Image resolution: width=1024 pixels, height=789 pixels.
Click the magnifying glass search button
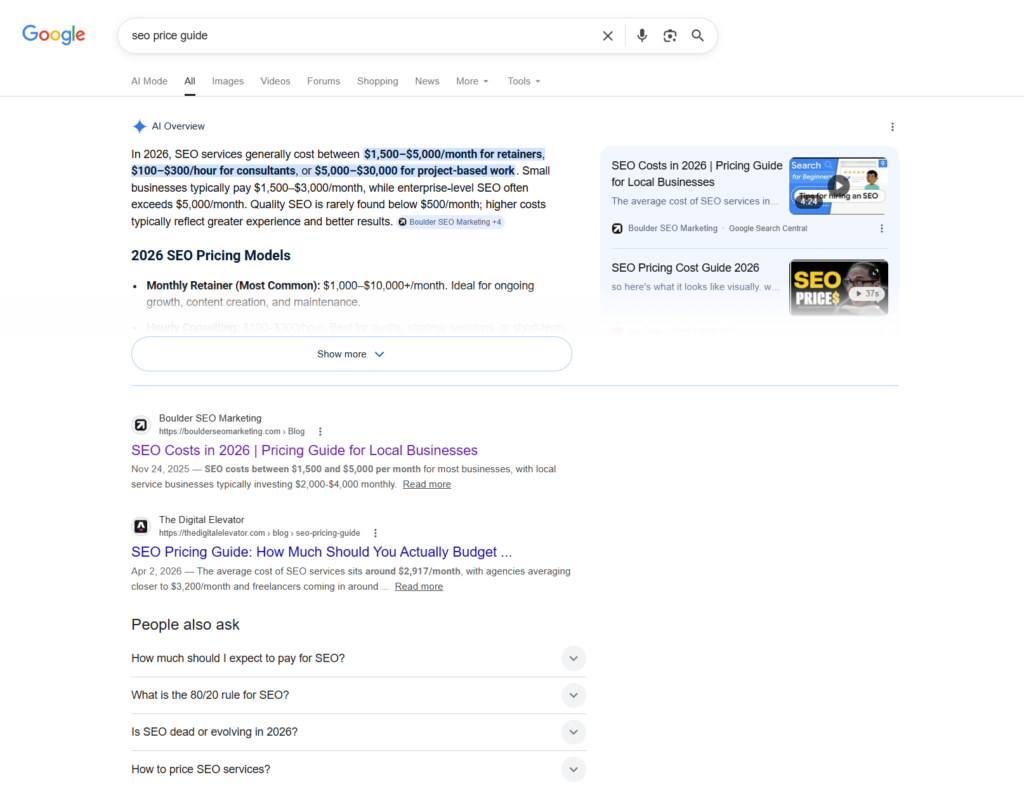[698, 36]
